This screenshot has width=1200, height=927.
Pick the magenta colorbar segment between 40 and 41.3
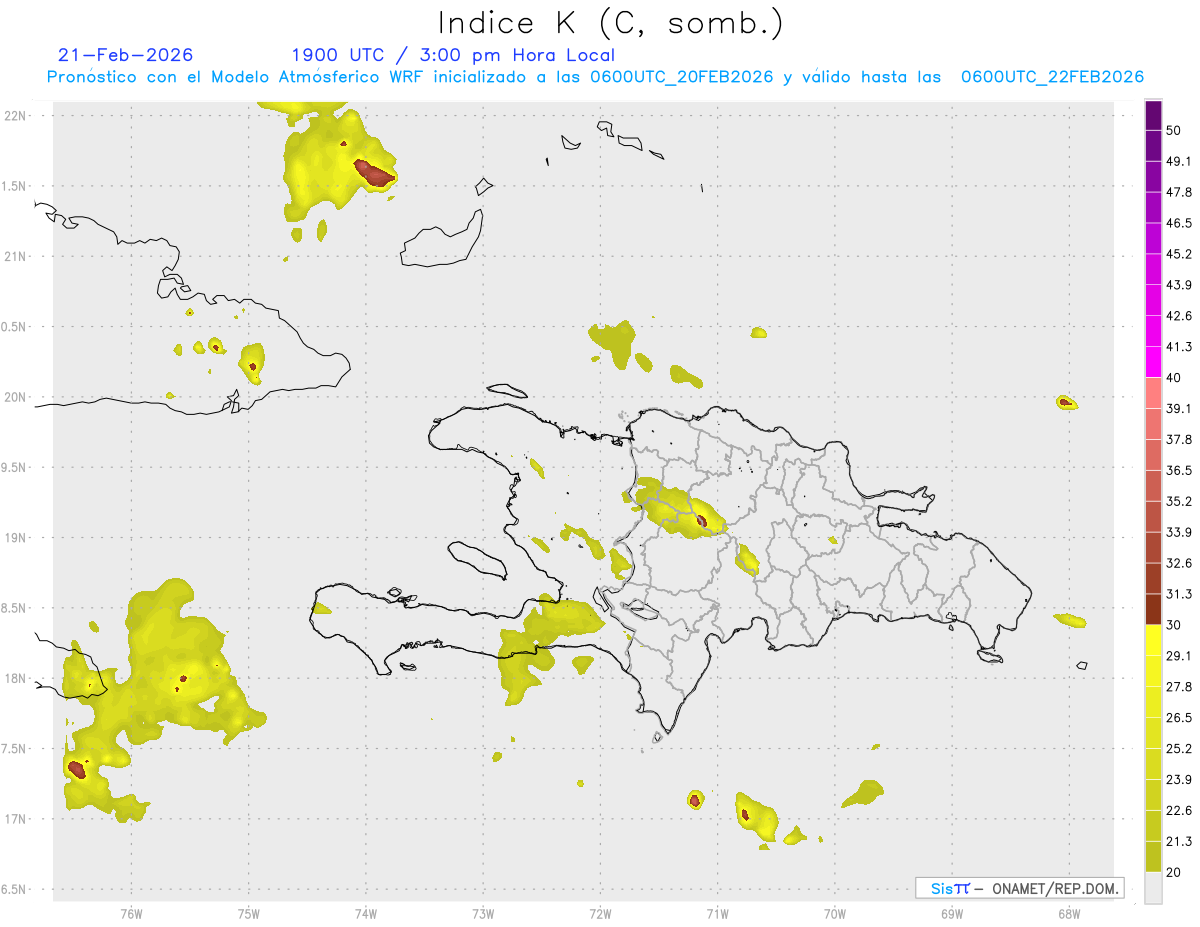(1153, 362)
